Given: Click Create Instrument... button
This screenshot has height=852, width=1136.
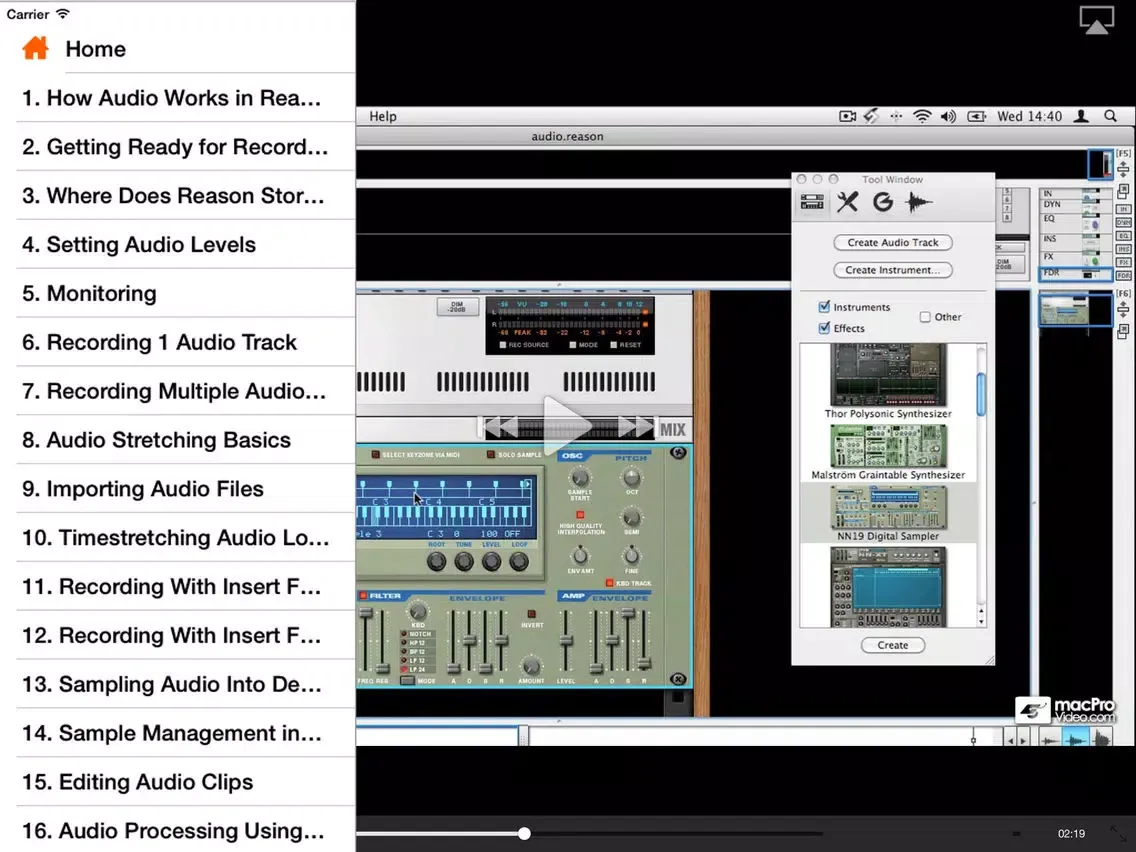Looking at the screenshot, I should click(x=893, y=270).
